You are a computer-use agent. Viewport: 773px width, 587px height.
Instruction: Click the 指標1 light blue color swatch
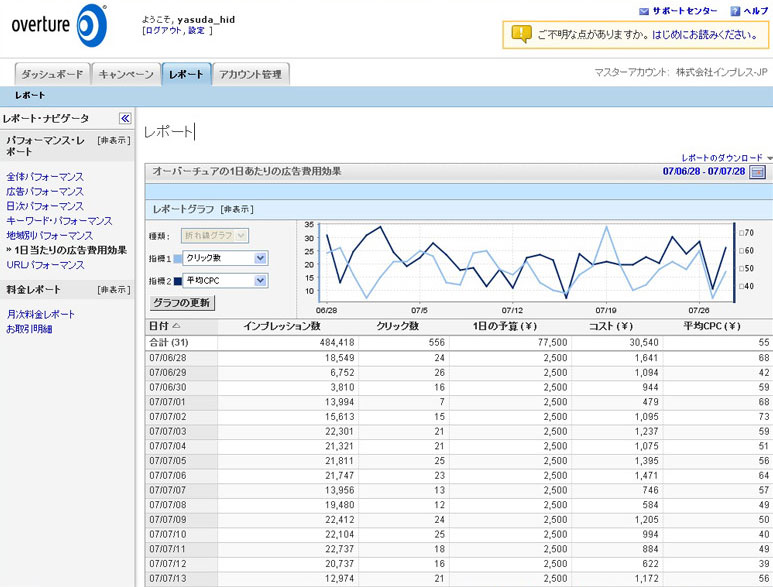point(178,258)
